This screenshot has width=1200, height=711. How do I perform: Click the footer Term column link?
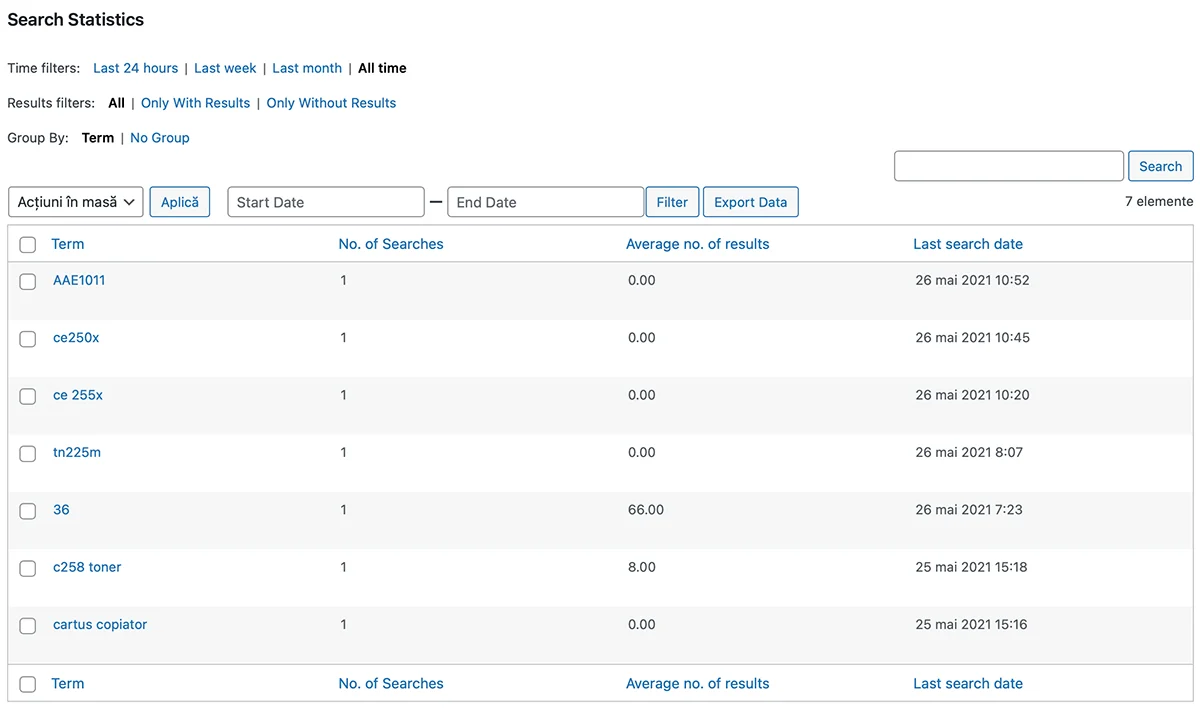point(68,684)
